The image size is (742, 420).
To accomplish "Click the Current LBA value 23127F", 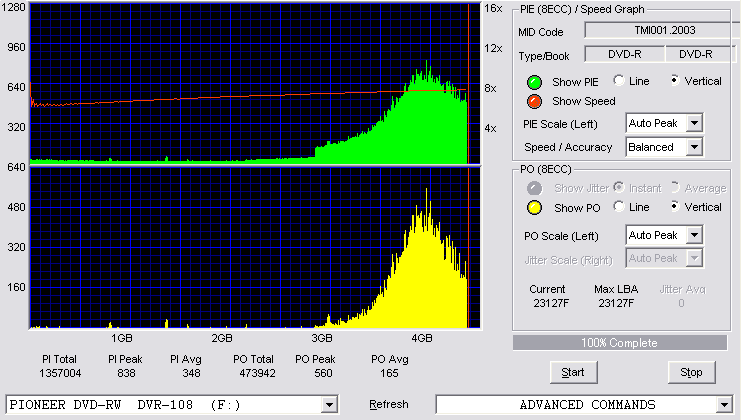I will (x=551, y=303).
